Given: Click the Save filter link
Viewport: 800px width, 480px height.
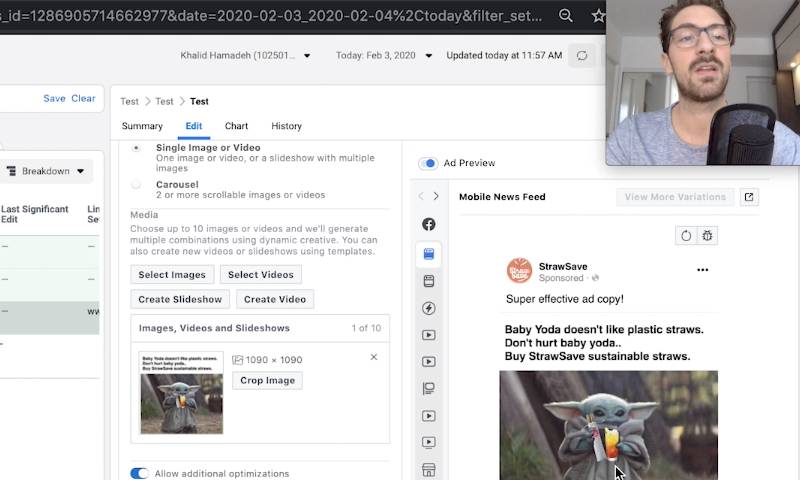Looking at the screenshot, I should pos(54,98).
